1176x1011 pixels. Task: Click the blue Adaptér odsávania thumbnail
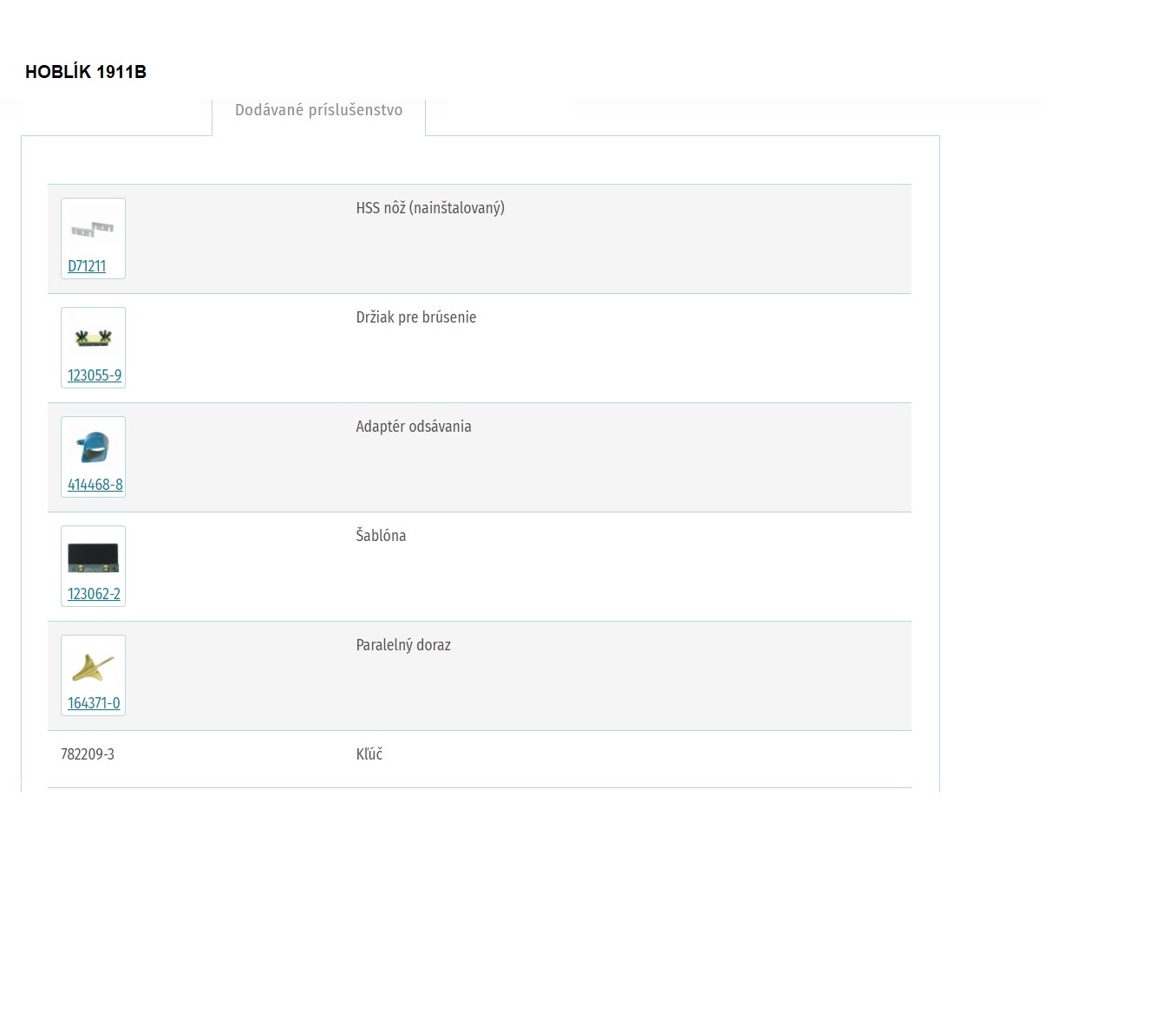pos(93,447)
